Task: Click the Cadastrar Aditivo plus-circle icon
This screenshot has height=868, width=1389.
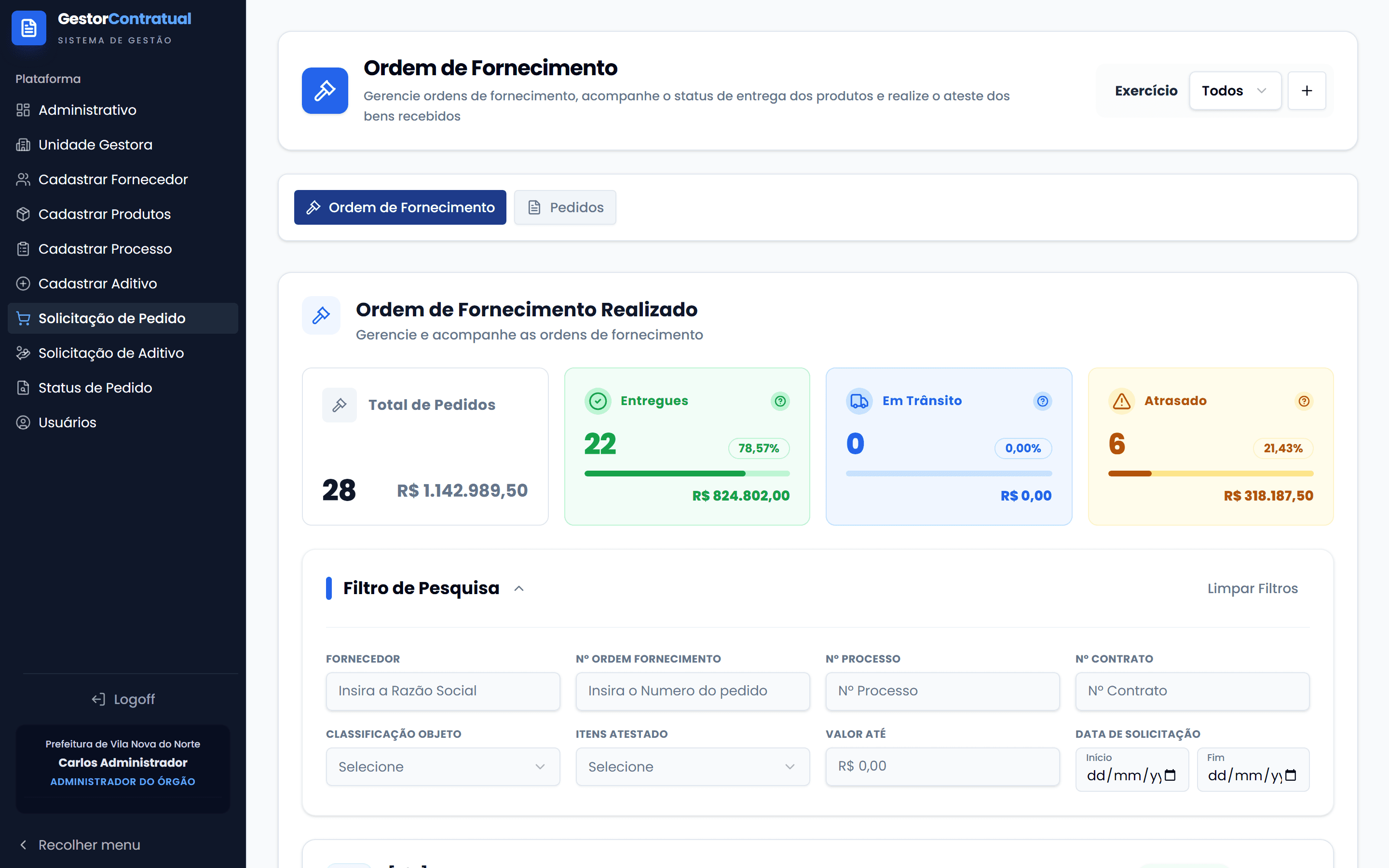Action: coord(23,284)
